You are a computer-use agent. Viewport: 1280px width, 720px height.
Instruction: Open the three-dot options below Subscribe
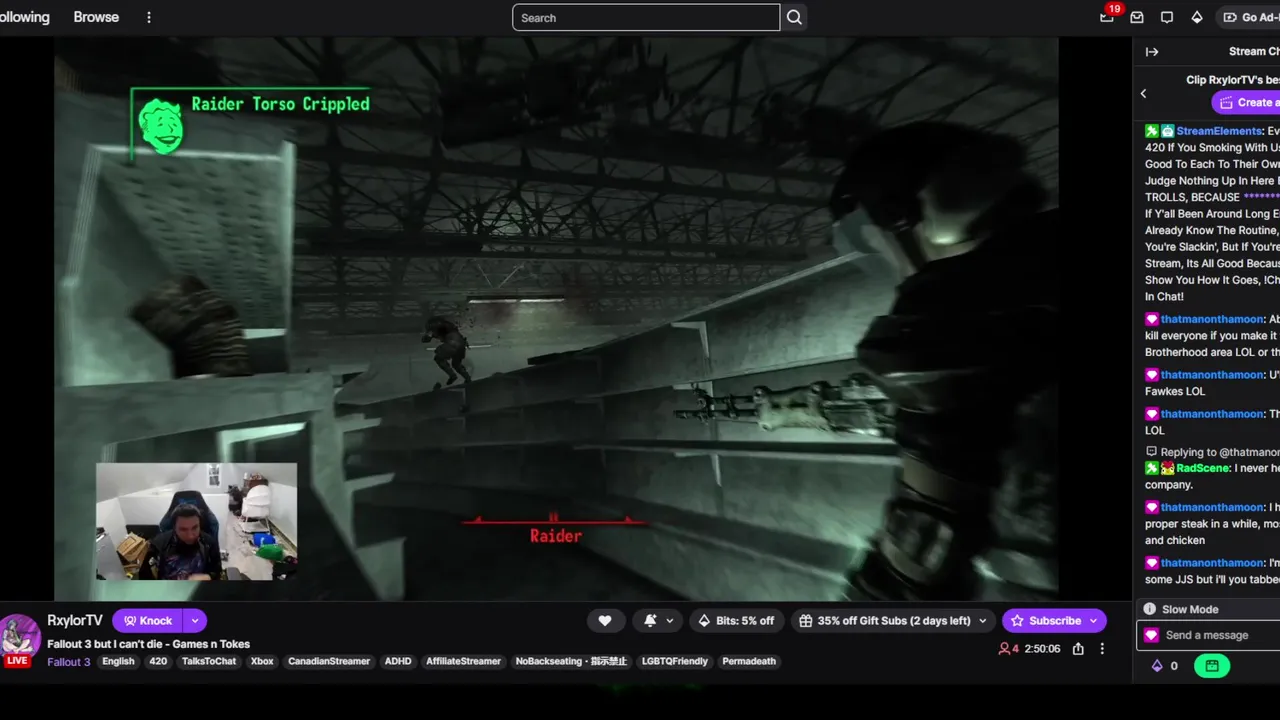click(1102, 648)
